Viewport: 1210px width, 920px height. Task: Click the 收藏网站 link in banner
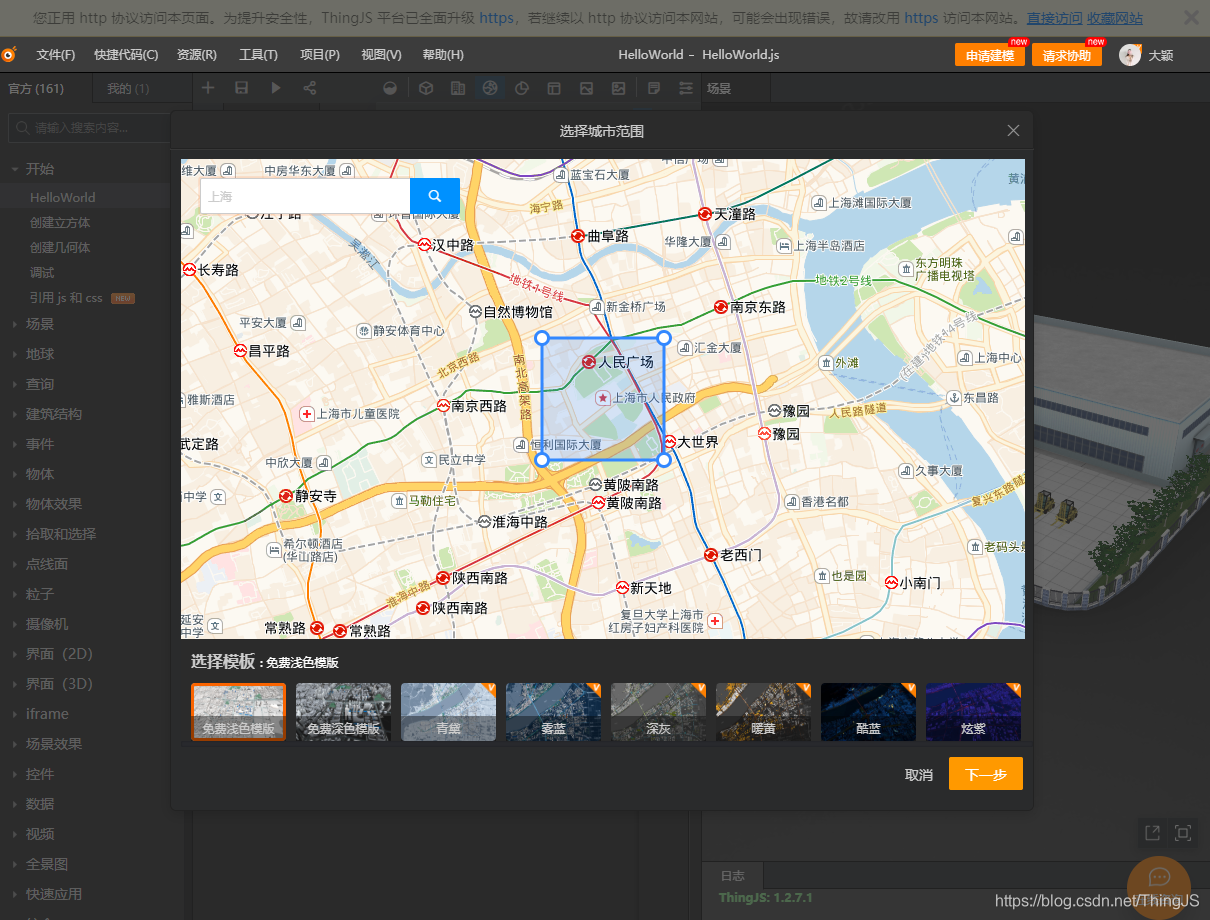[1115, 18]
